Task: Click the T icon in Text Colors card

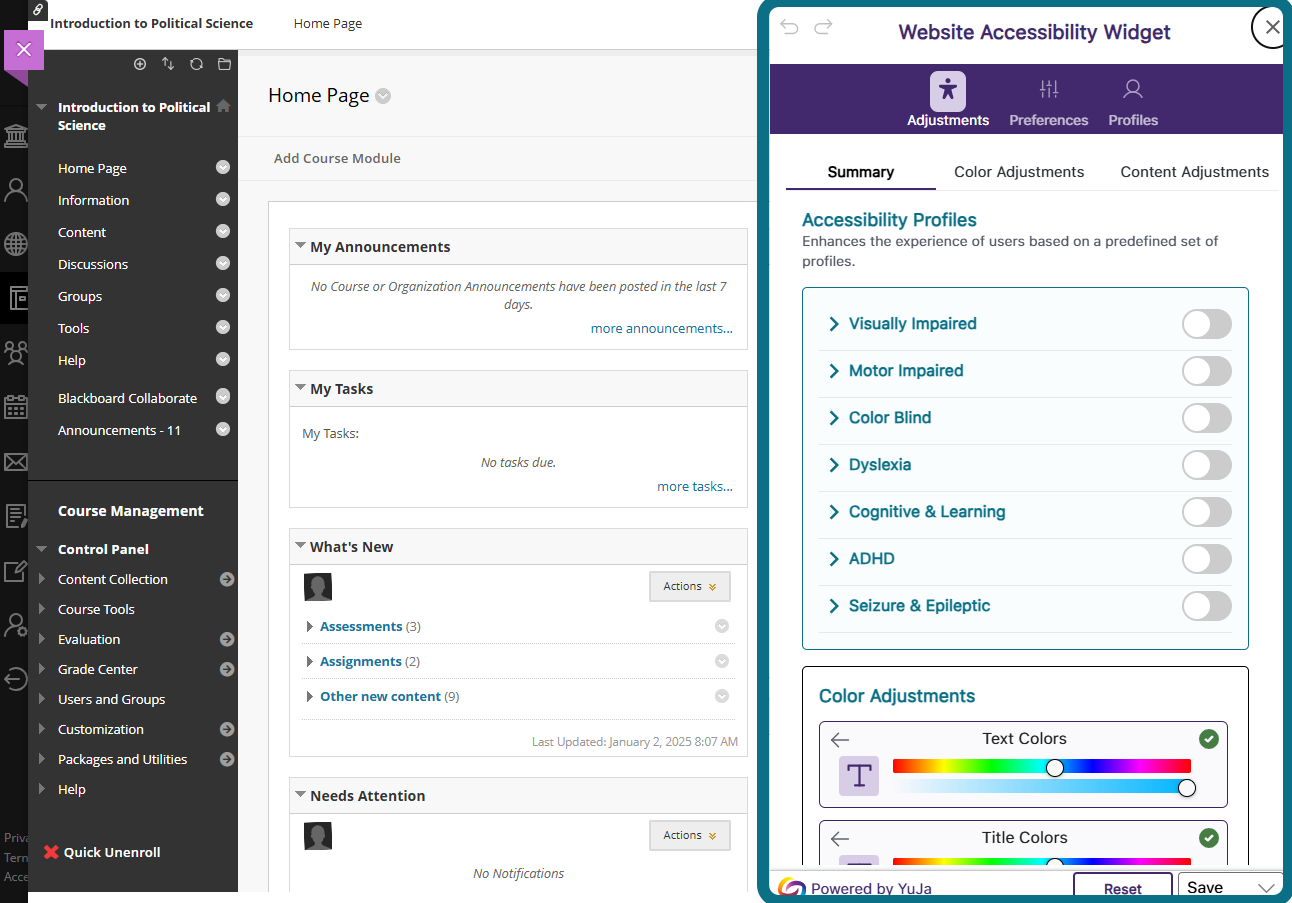Action: tap(859, 776)
